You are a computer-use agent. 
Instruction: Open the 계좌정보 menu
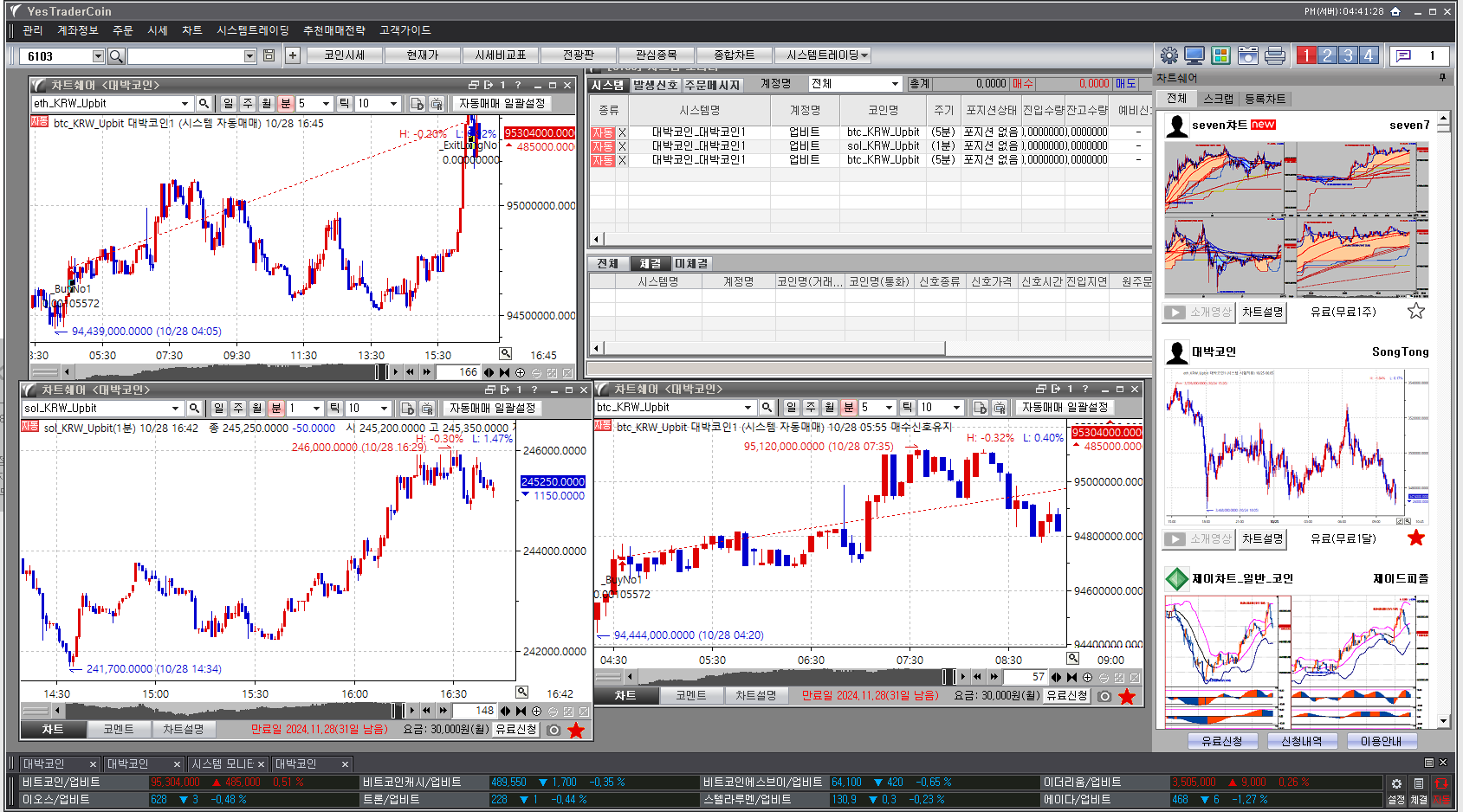pos(77,30)
